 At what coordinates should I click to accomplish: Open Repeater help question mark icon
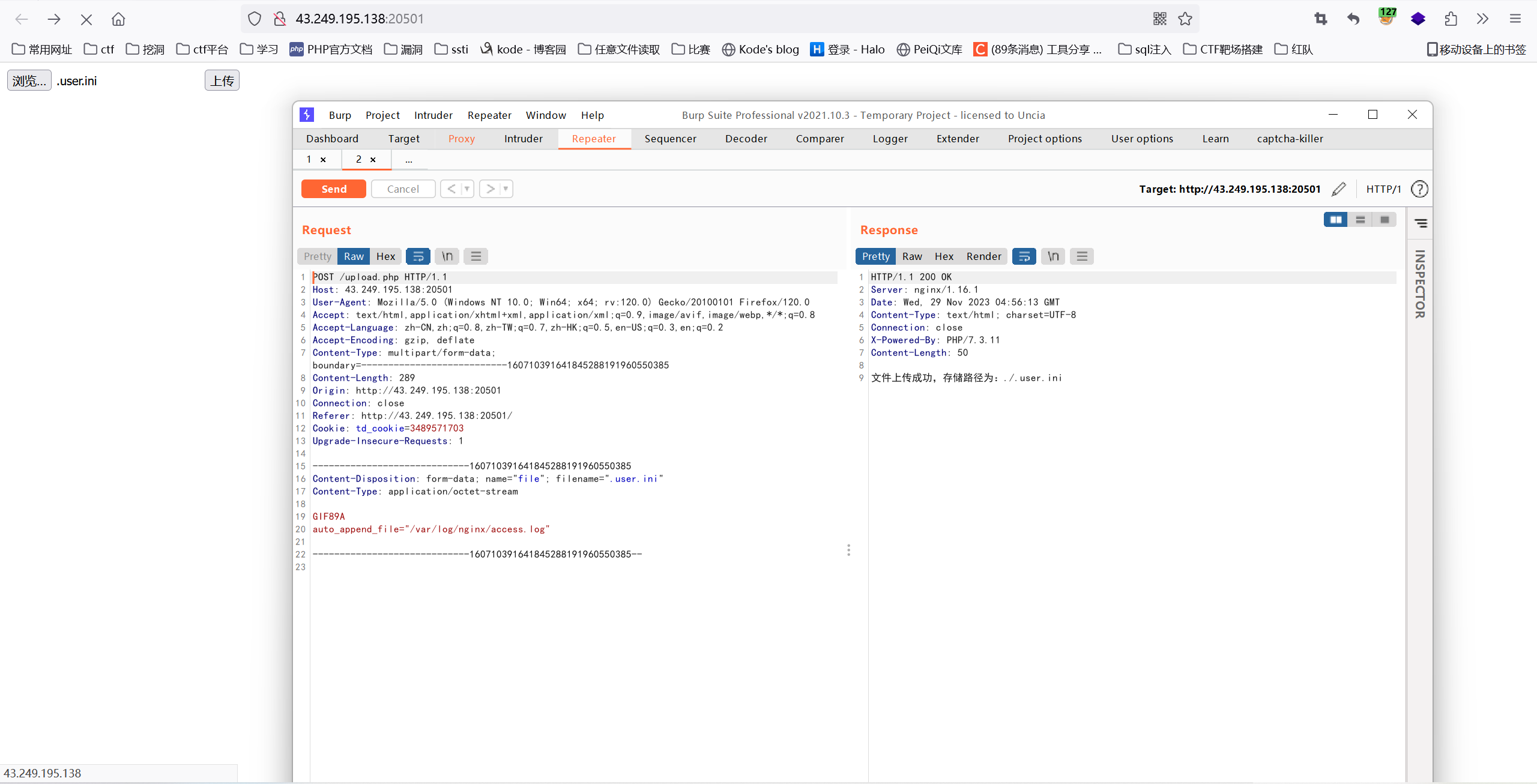[x=1419, y=189]
